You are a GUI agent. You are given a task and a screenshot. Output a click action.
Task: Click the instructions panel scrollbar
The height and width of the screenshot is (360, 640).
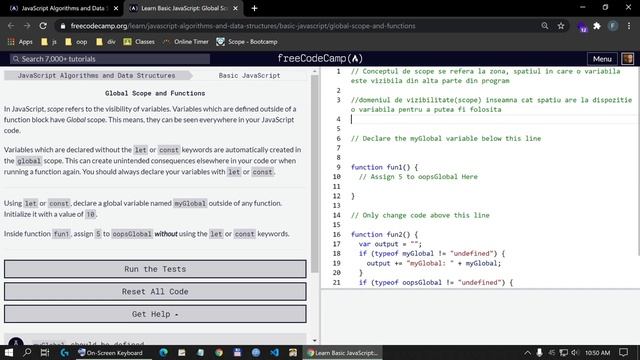point(314,173)
